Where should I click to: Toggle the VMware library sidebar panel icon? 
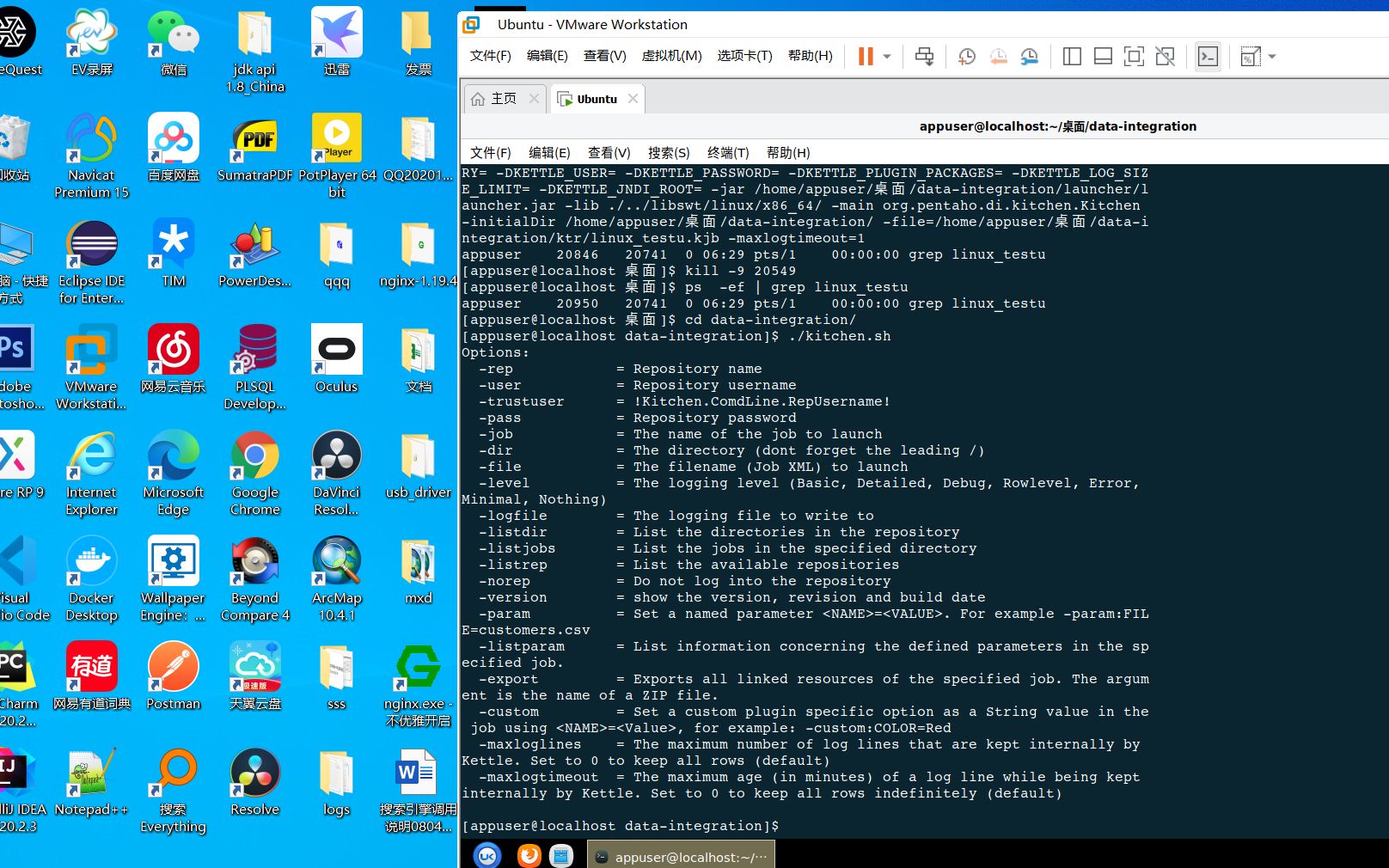(1072, 57)
